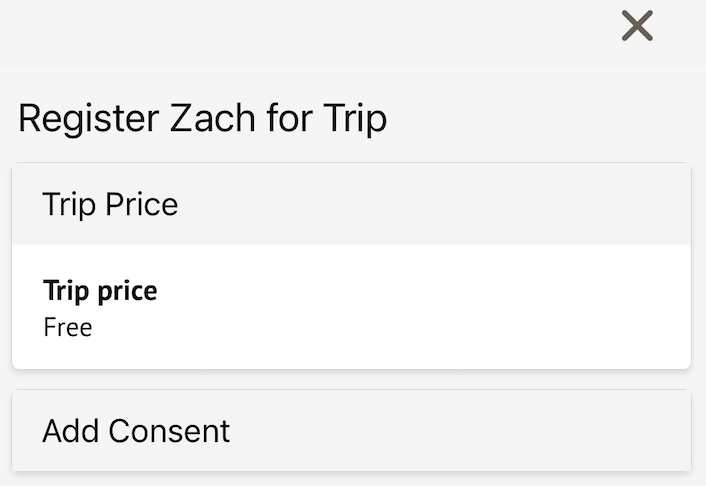Click the Trip Price panel header
Image resolution: width=706 pixels, height=486 pixels.
[110, 205]
